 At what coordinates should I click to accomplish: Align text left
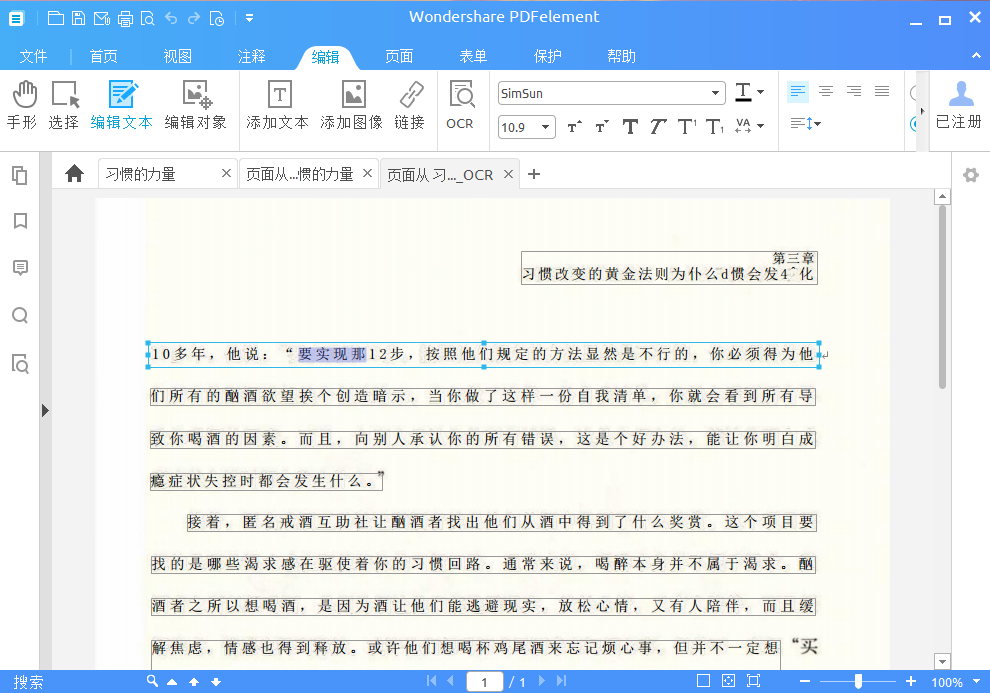[798, 92]
